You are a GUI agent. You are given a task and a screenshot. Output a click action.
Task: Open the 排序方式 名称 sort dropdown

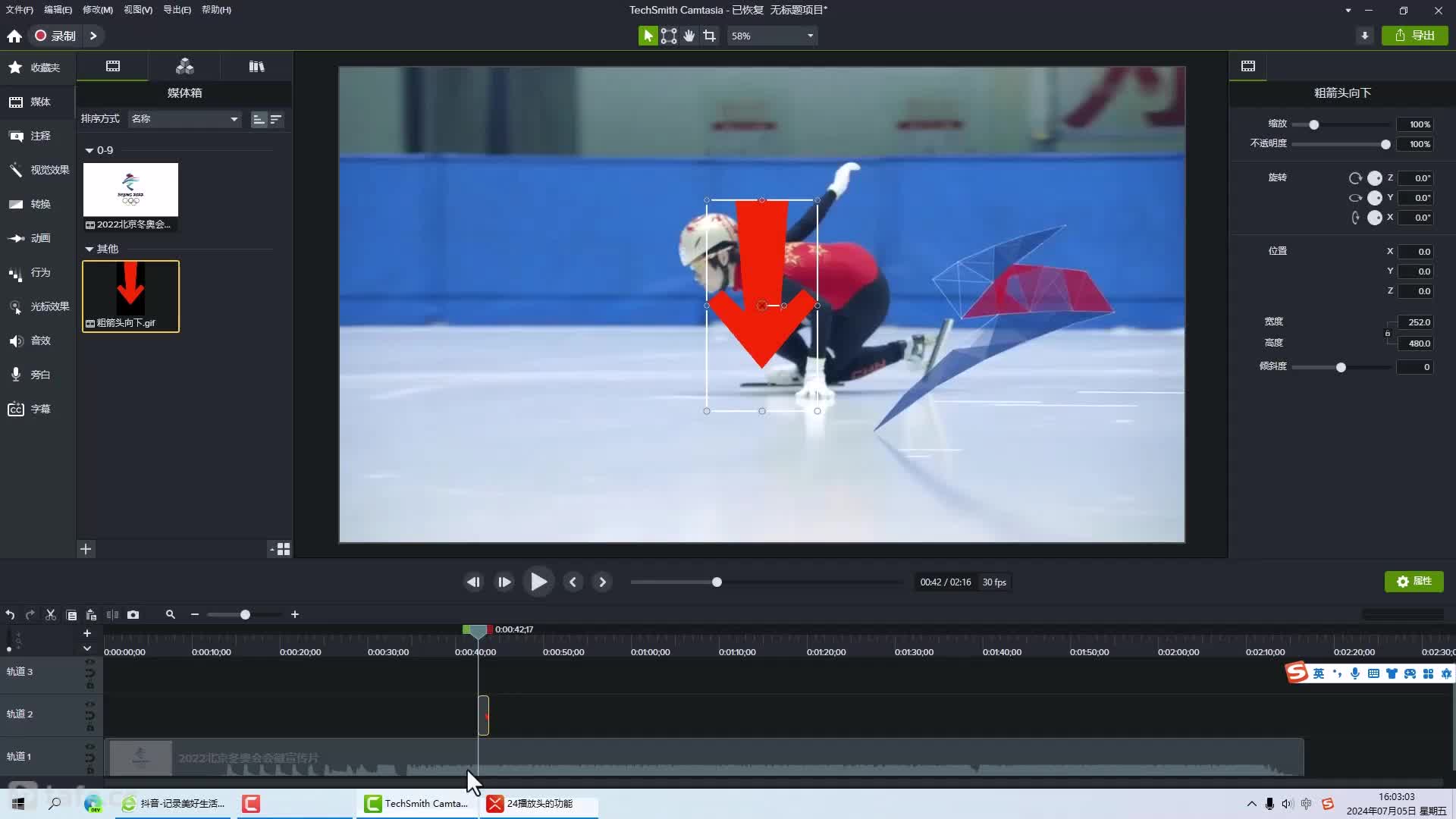pyautogui.click(x=184, y=119)
